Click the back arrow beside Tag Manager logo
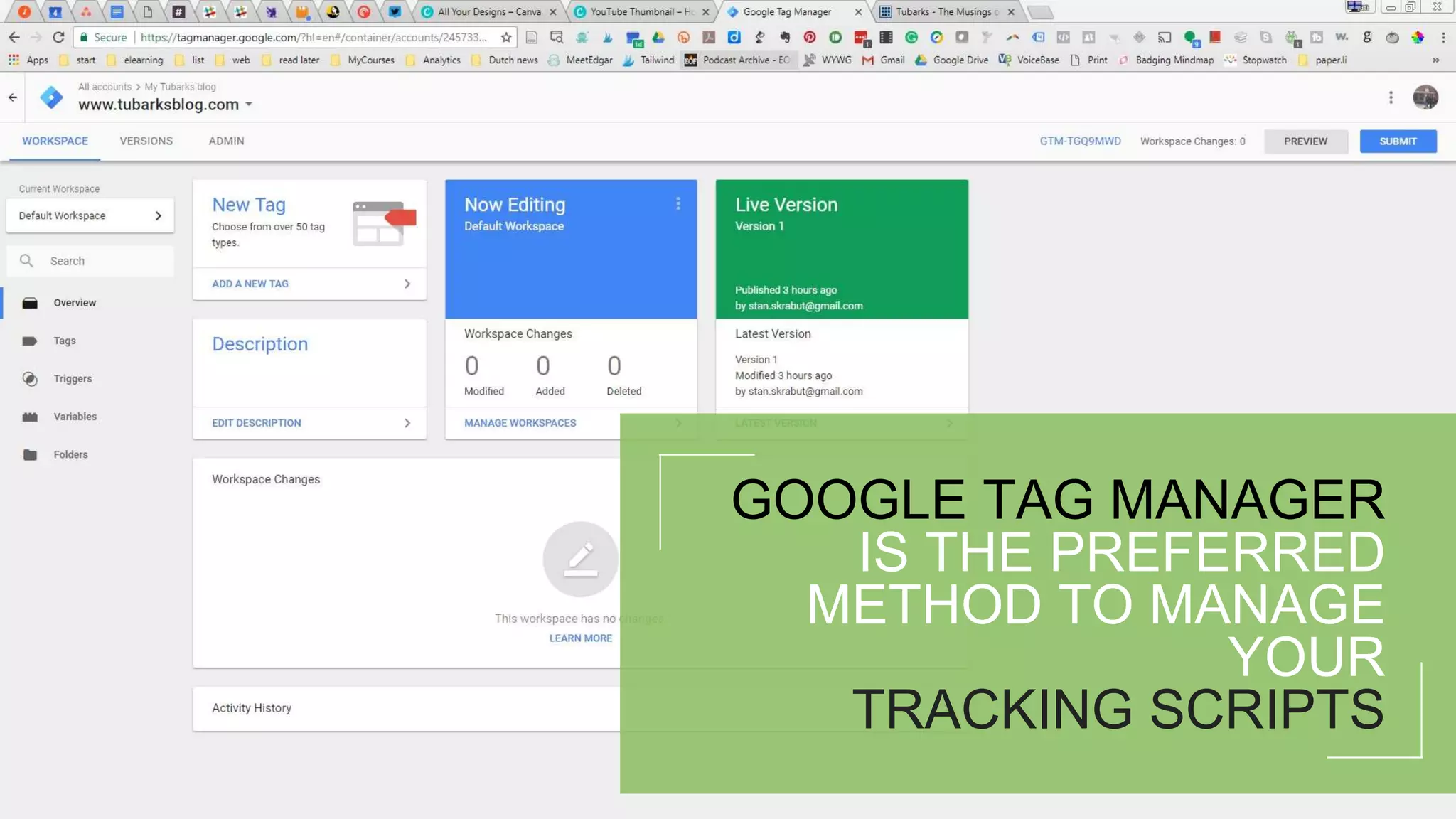Image resolution: width=1456 pixels, height=819 pixels. click(13, 97)
